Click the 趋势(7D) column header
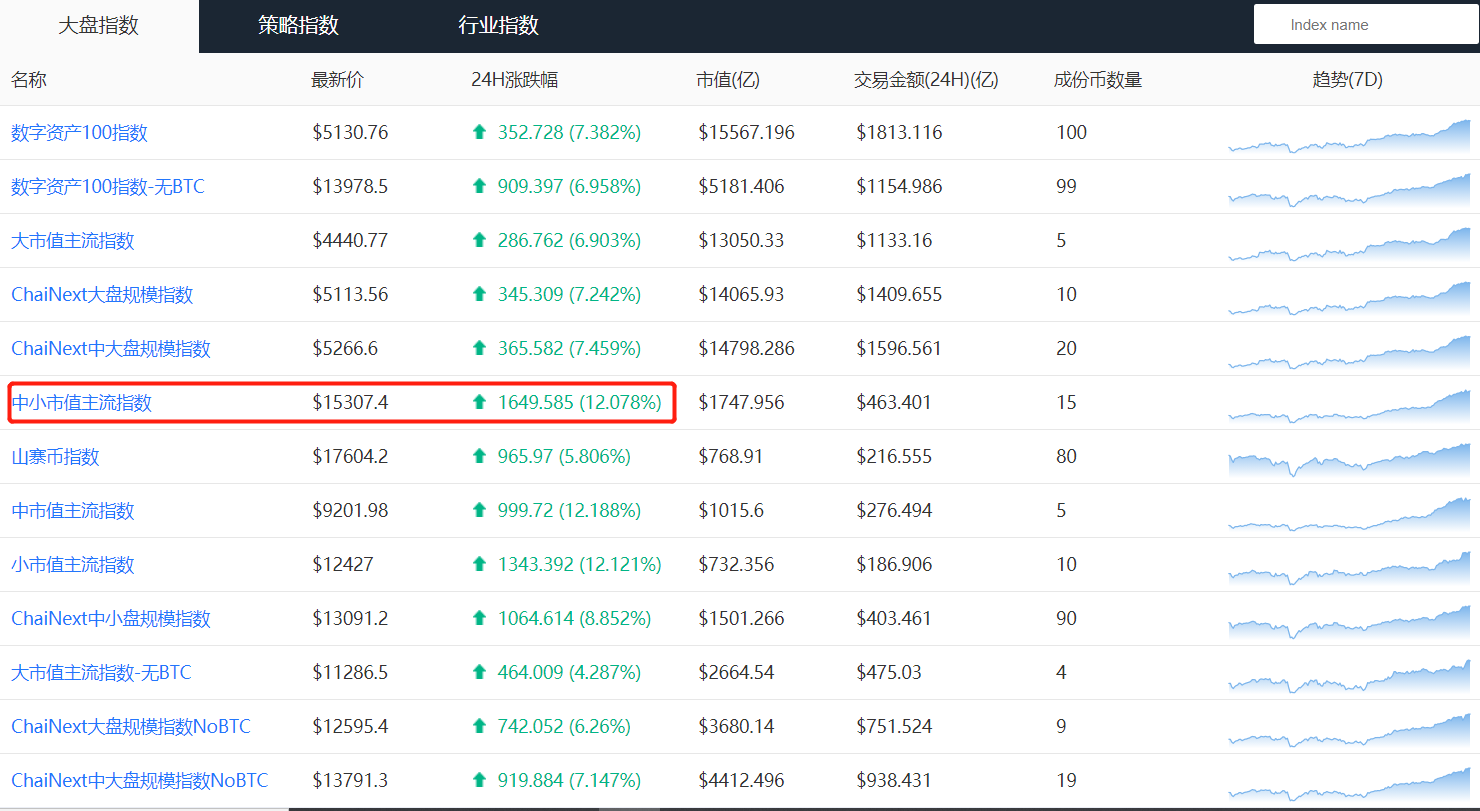Viewport: 1480px width, 811px height. click(x=1348, y=80)
